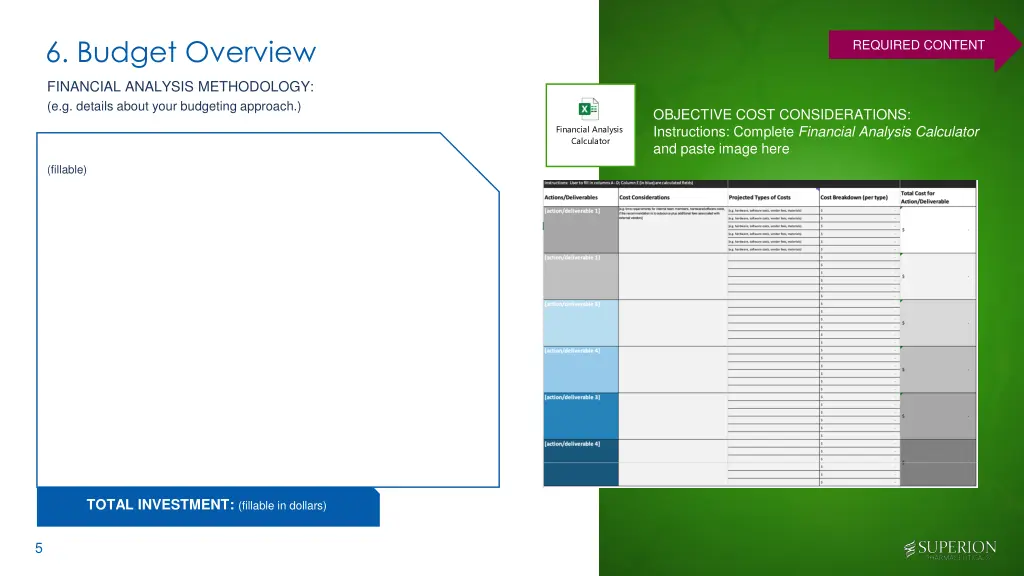Screen dimensions: 1024x576
Task: Click the medium blue action/deliverable 3 cell
Action: point(580,416)
